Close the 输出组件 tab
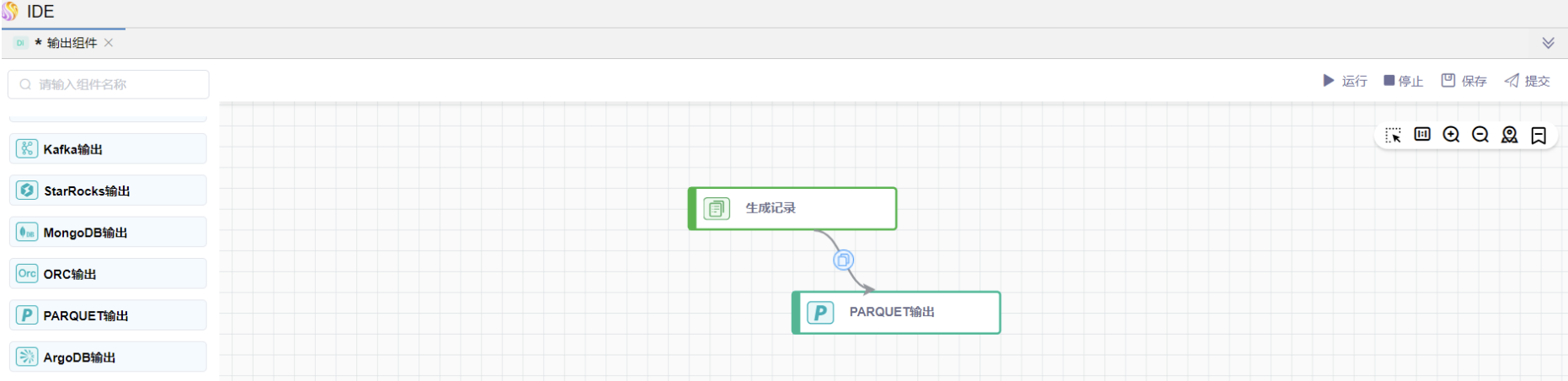The width and height of the screenshot is (1568, 381). pyautogui.click(x=109, y=43)
